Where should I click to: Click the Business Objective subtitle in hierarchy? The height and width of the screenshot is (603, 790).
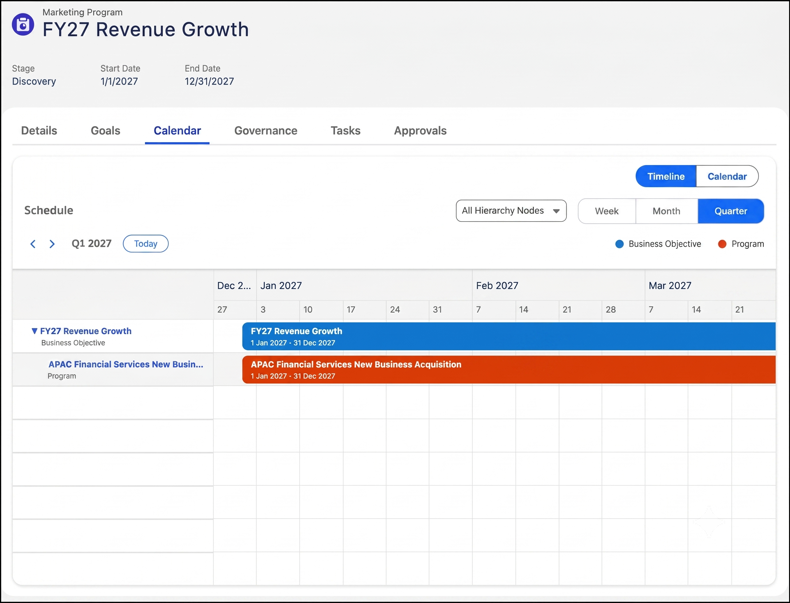point(73,343)
